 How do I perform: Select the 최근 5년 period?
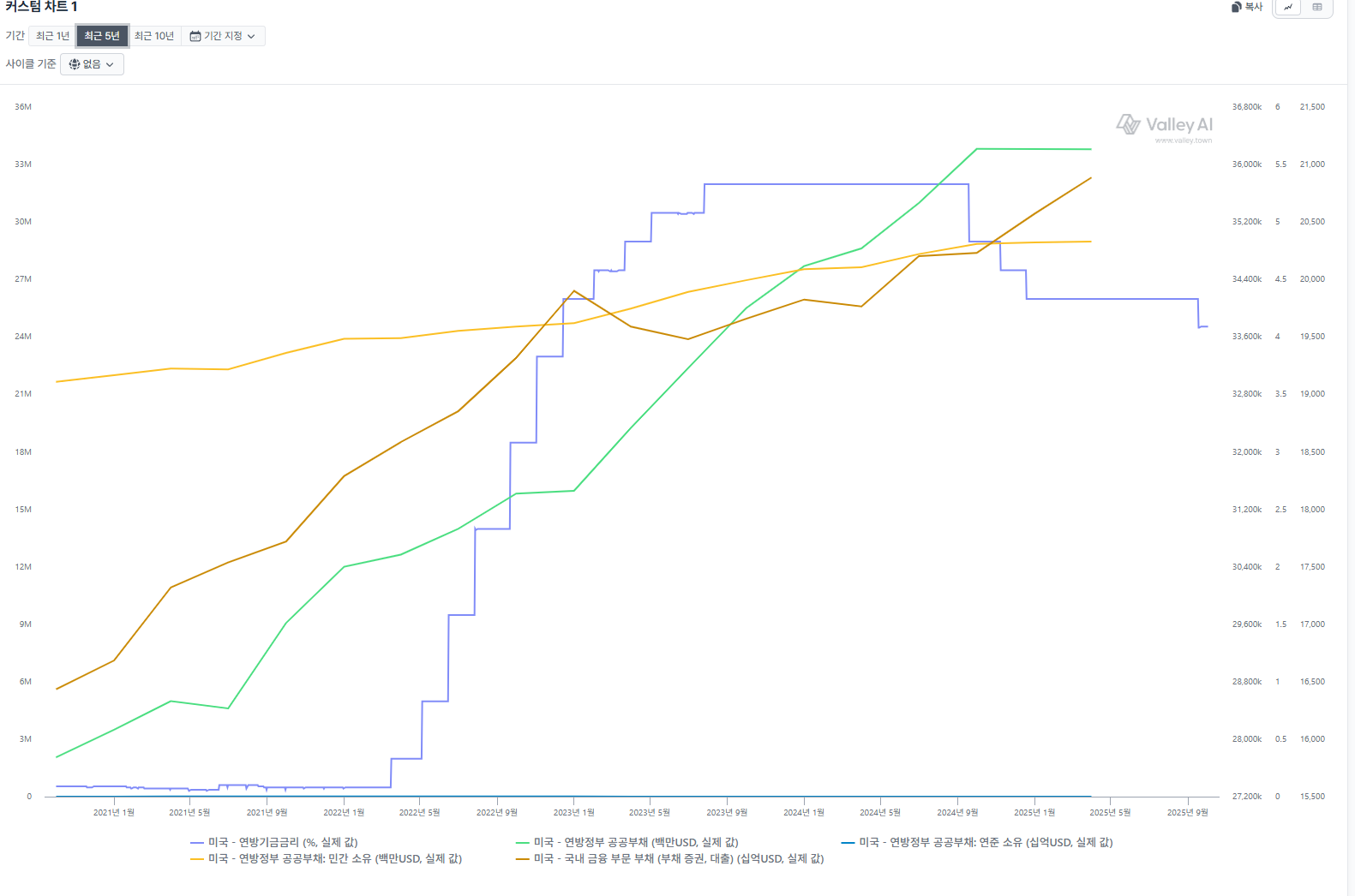point(102,36)
